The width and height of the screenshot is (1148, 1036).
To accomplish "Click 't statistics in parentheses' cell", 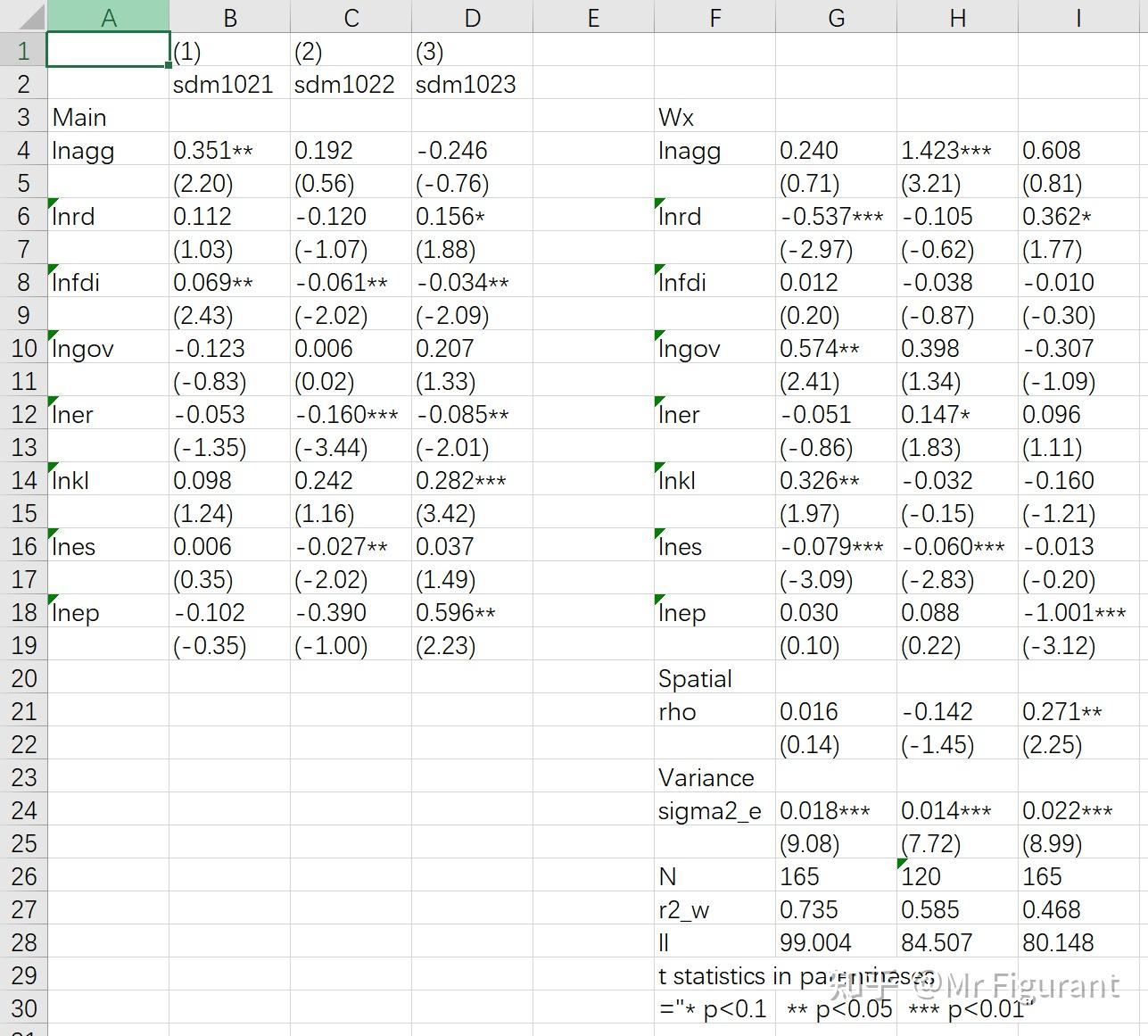I will point(796,975).
